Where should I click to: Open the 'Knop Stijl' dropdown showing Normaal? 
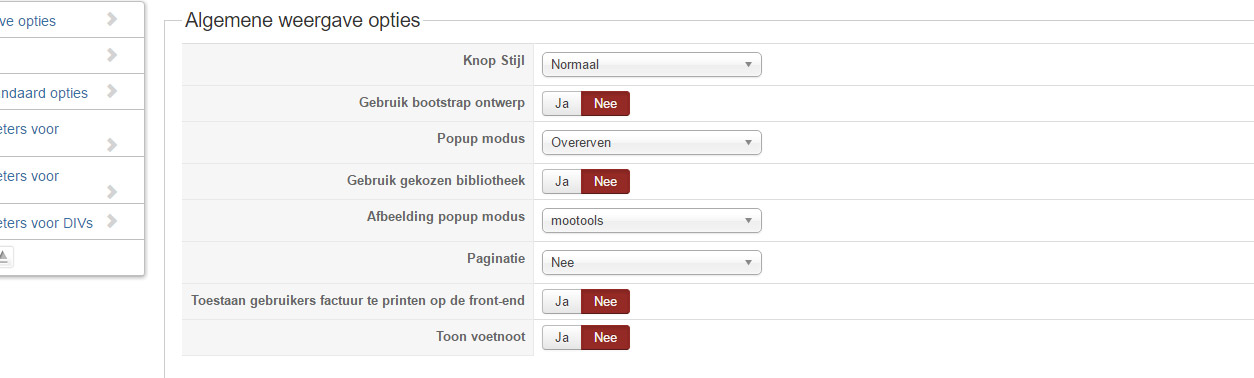pos(652,65)
